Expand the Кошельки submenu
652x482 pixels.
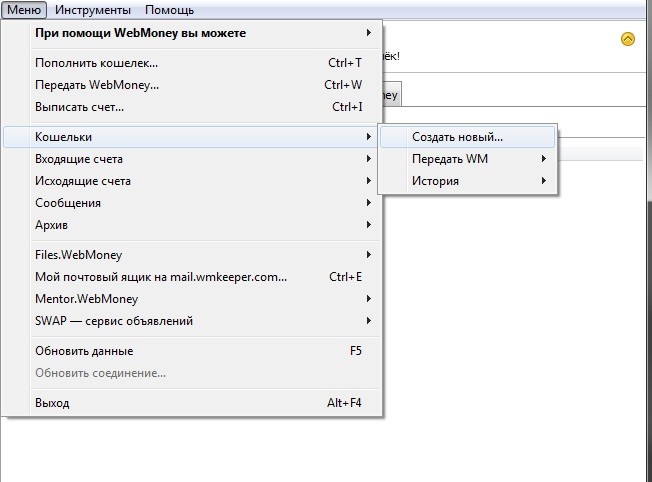coord(192,137)
